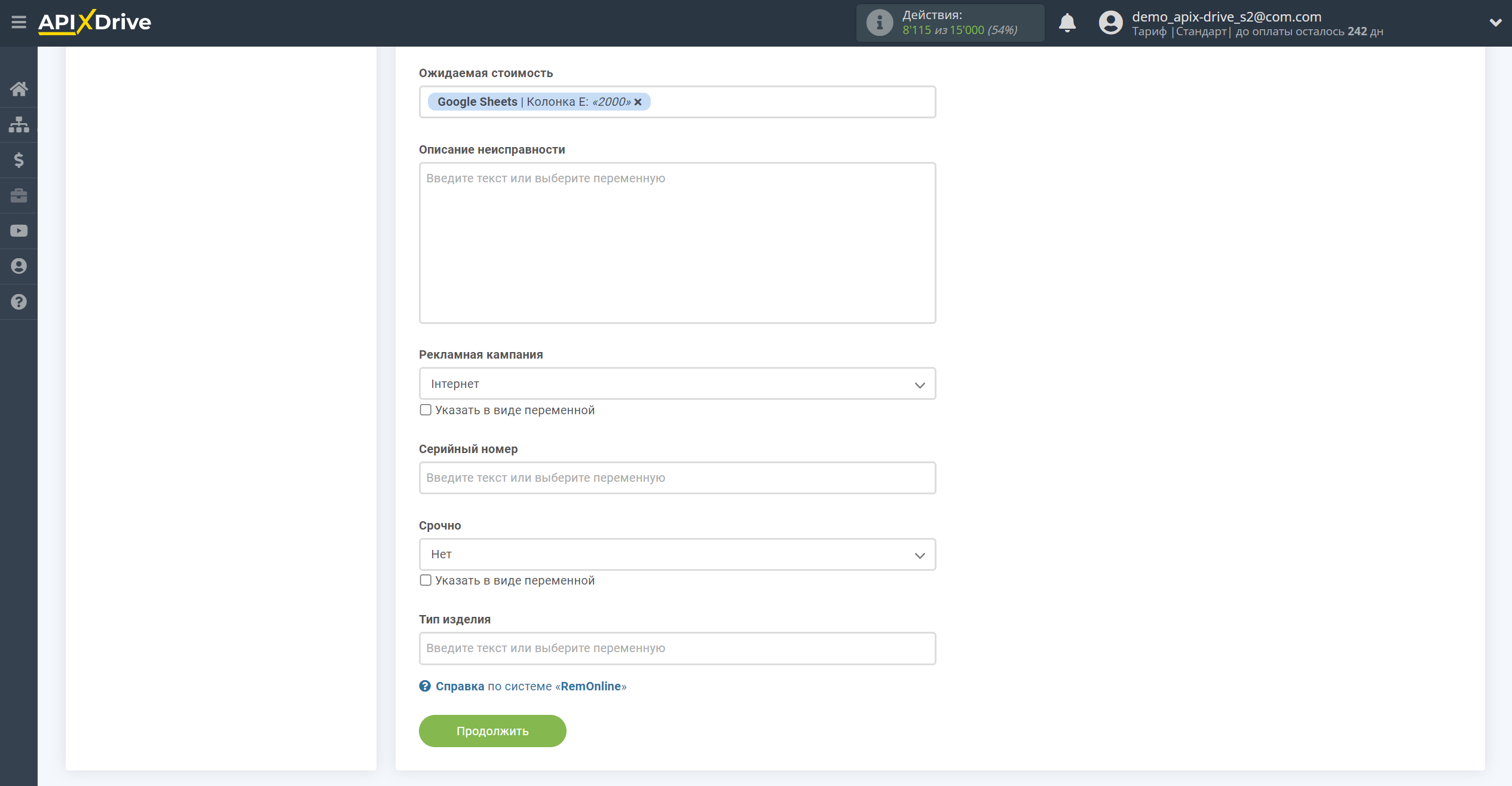Open the user profile sidebar icon
The width and height of the screenshot is (1512, 786).
19,266
